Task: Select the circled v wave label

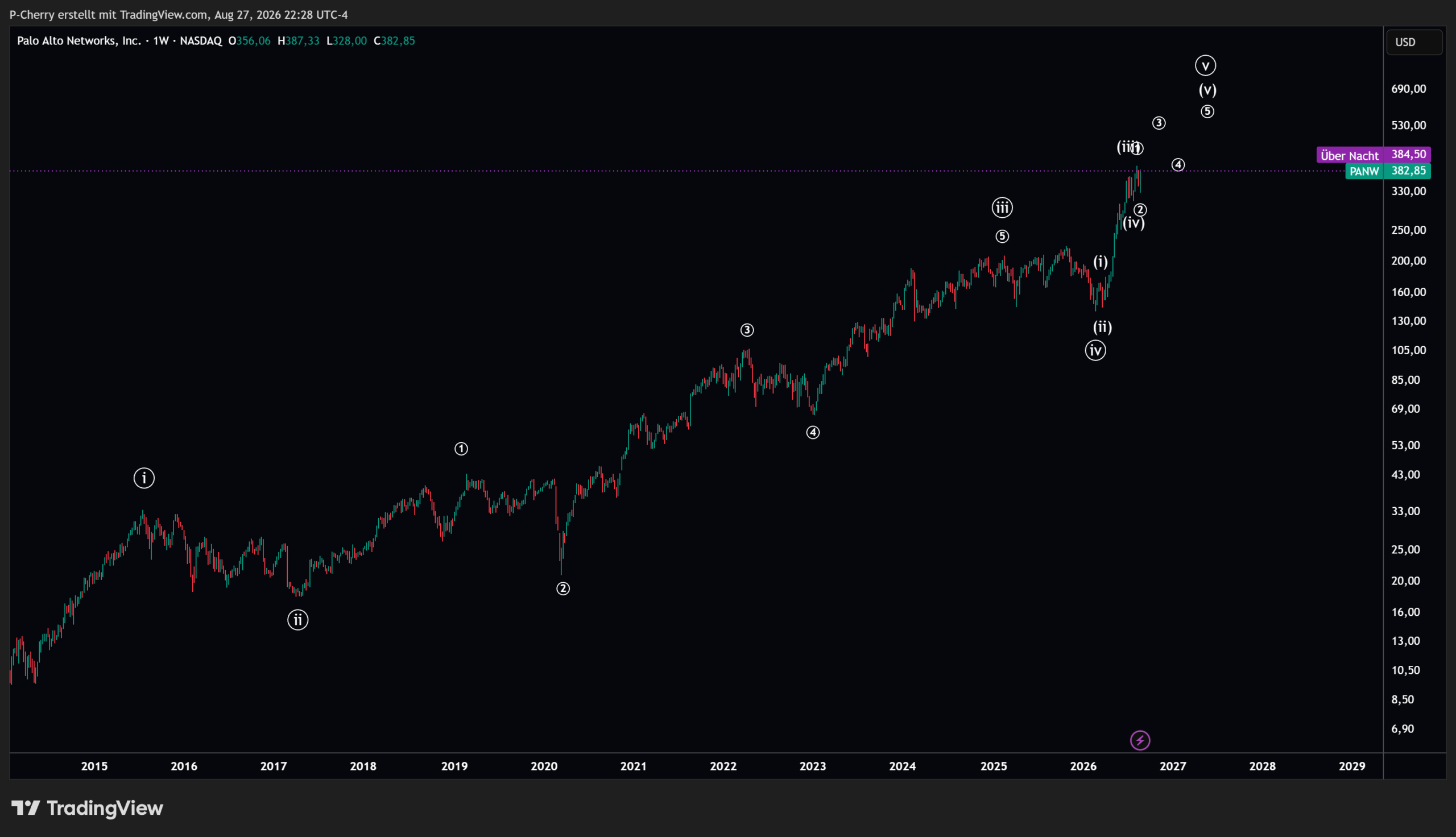Action: tap(1205, 65)
